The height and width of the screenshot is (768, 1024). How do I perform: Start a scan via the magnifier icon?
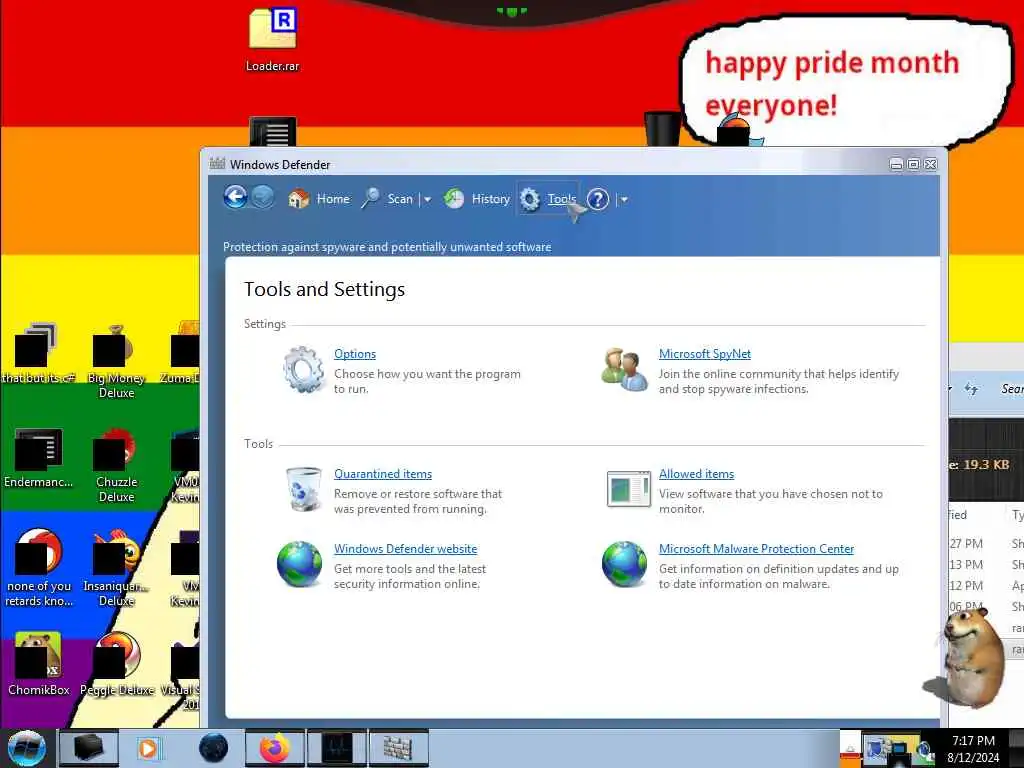point(370,198)
